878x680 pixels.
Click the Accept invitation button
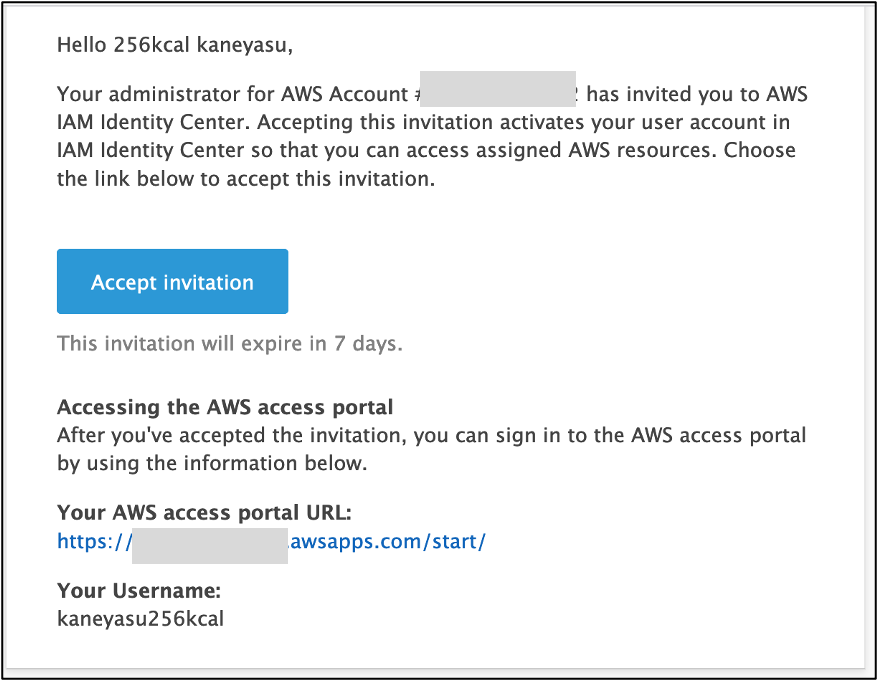[172, 281]
